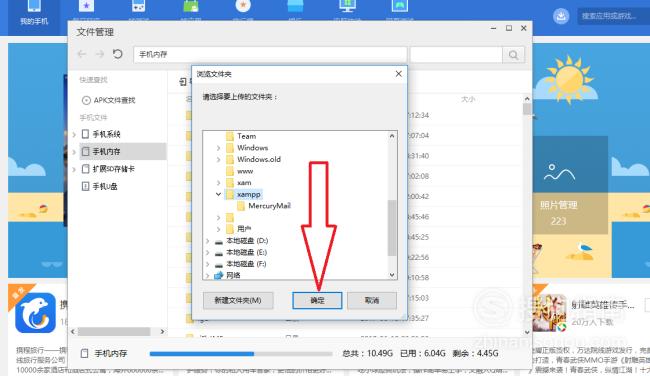Close the 浏览文件夹 dialog with X

tap(398, 74)
